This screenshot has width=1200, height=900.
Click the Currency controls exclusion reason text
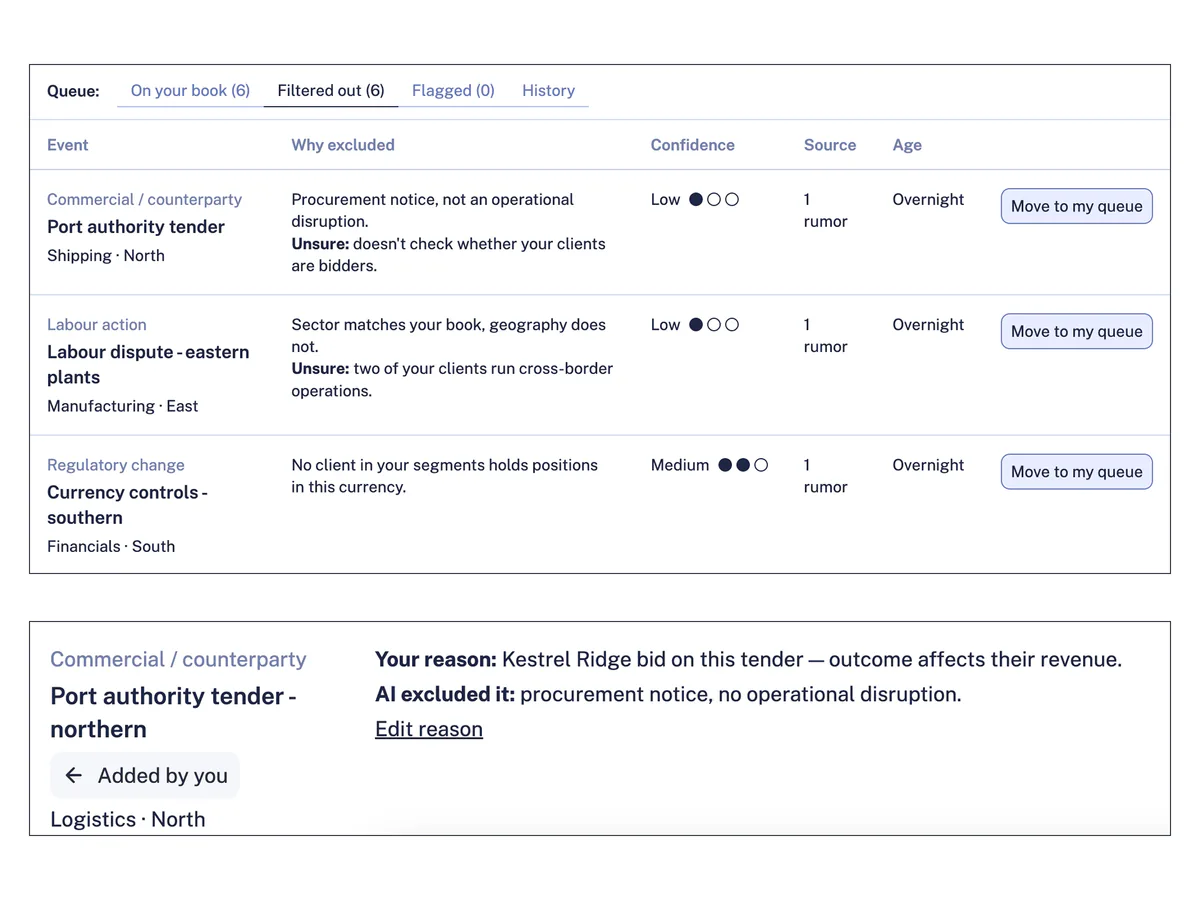445,476
